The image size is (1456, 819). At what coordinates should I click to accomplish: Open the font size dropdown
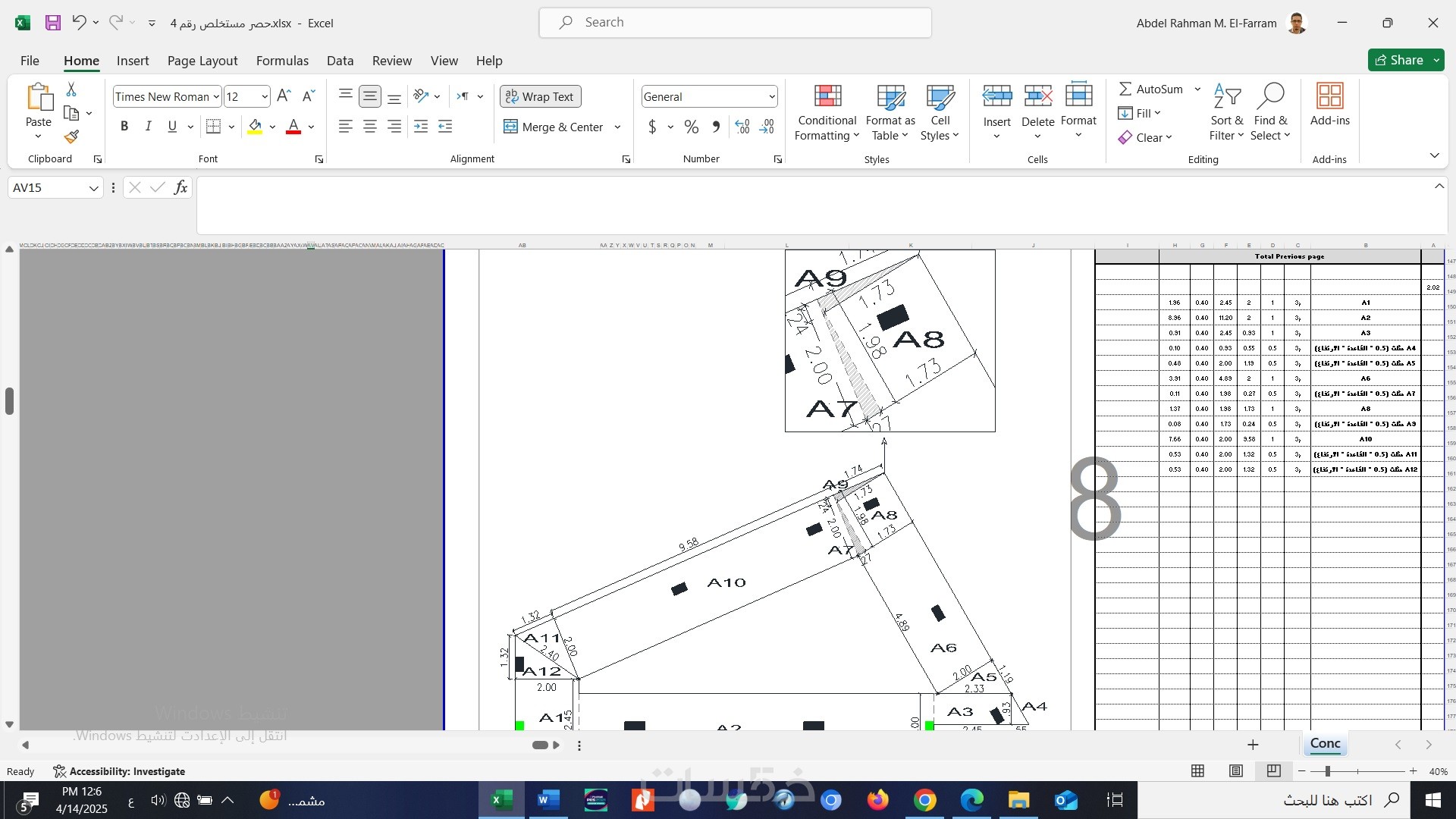point(265,96)
